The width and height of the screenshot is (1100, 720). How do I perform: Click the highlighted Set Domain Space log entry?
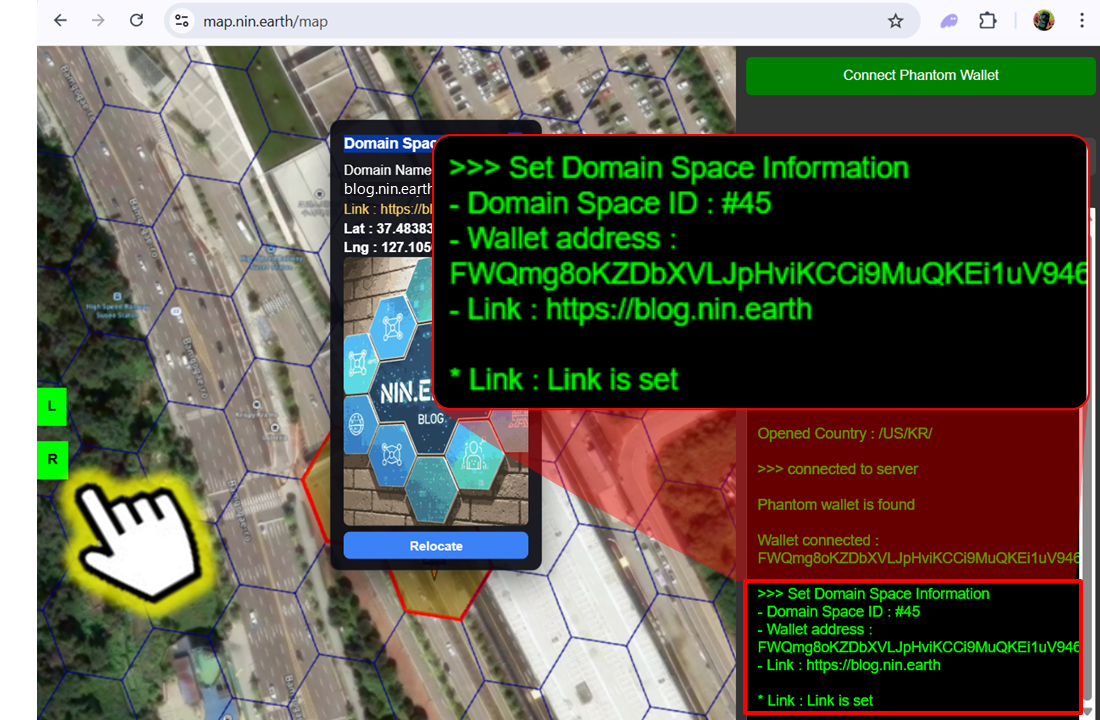pyautogui.click(x=912, y=646)
